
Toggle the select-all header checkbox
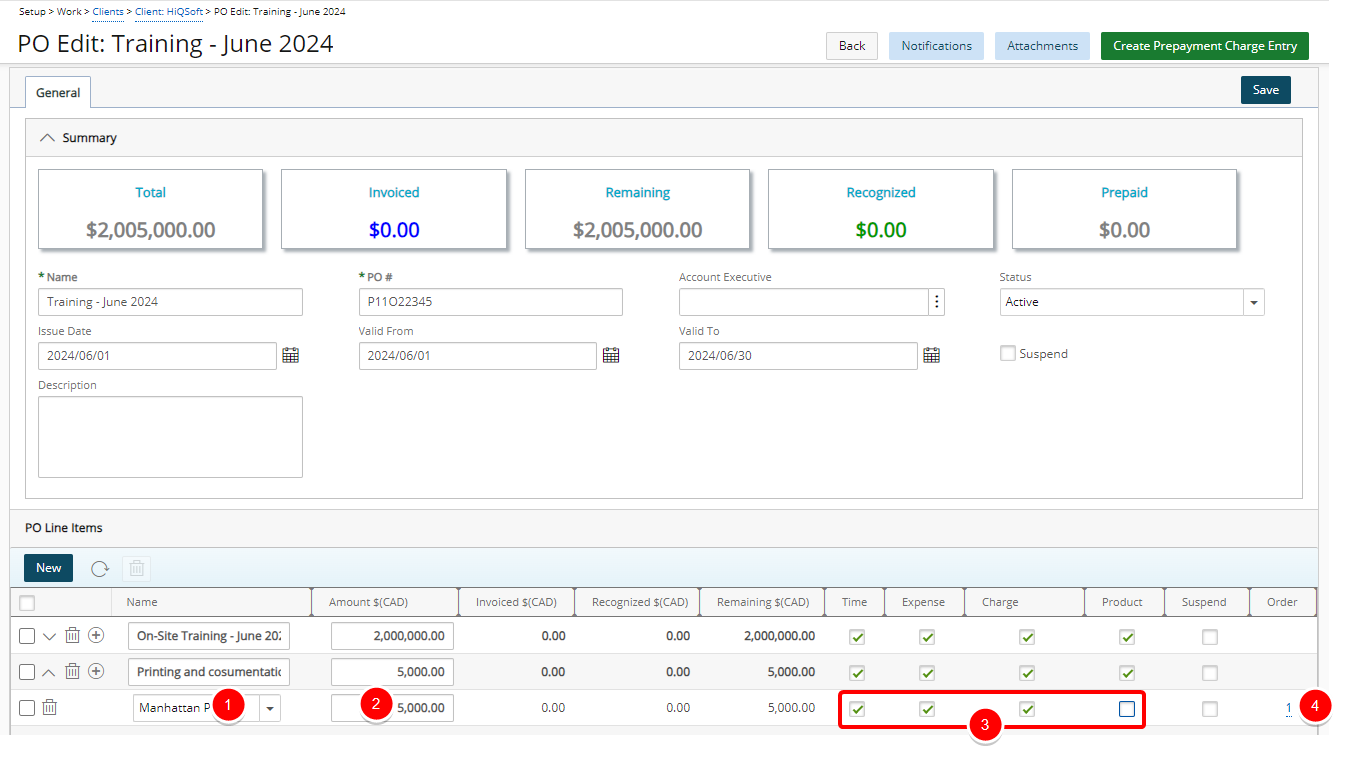coord(27,602)
